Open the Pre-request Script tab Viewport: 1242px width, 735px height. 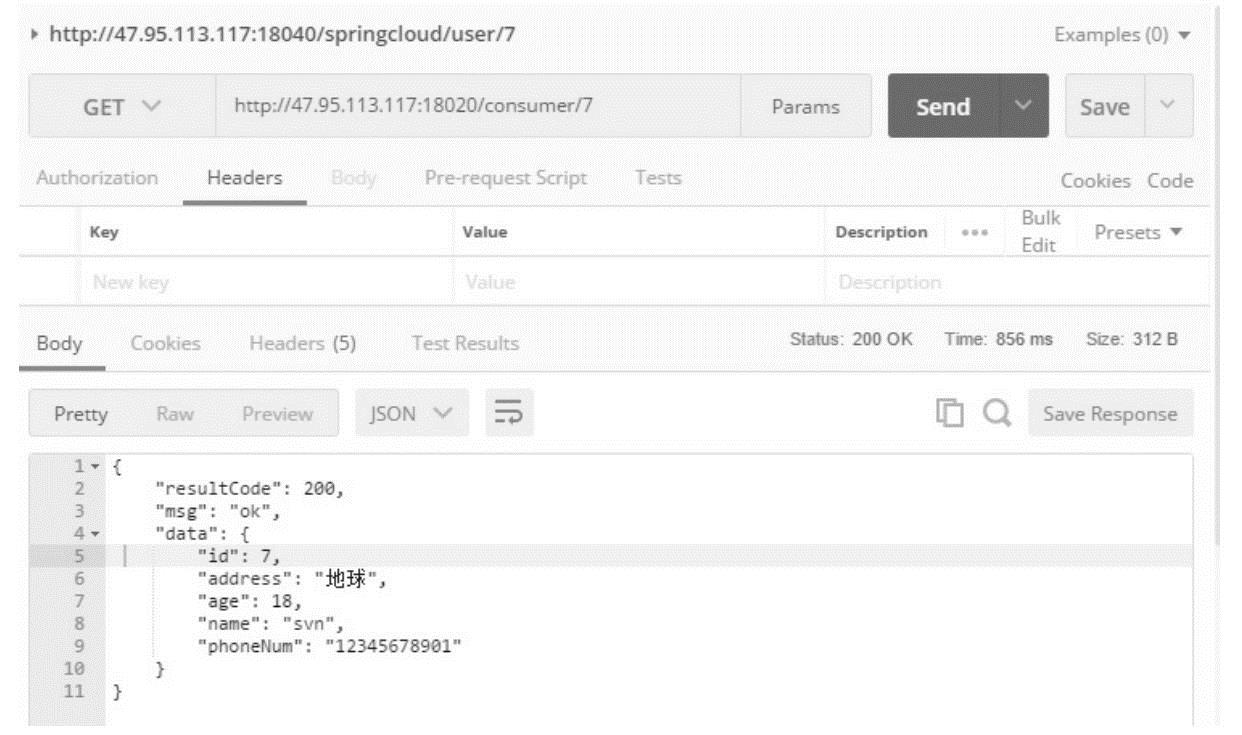(507, 179)
